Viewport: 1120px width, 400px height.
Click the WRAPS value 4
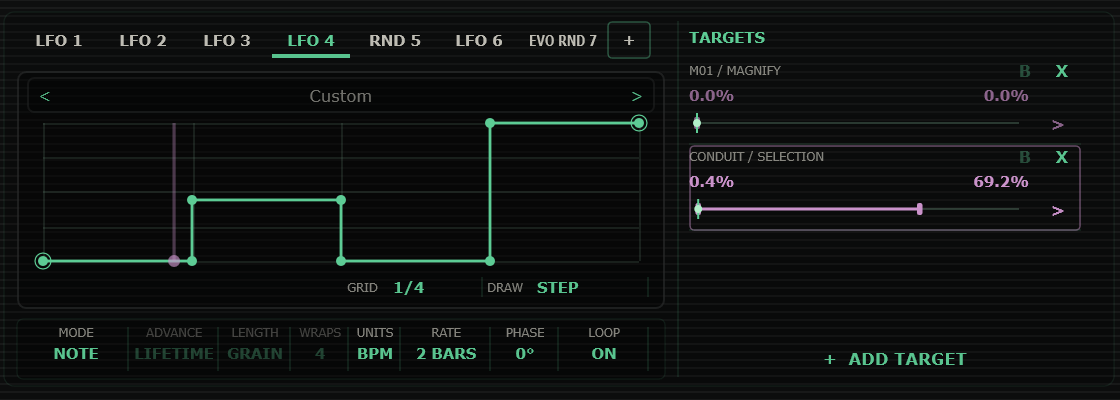point(320,354)
